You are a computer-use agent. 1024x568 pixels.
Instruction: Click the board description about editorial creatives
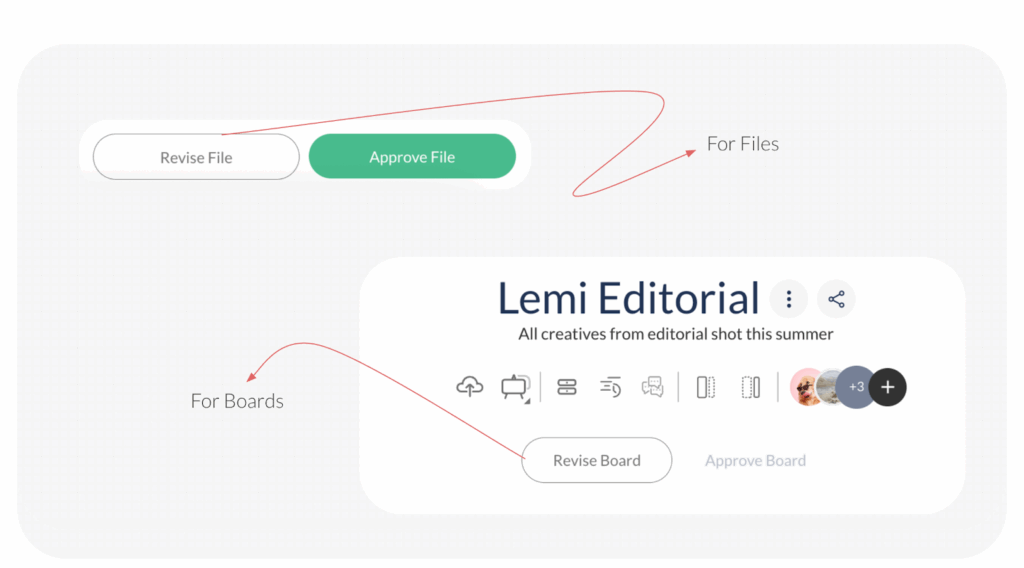pos(675,334)
